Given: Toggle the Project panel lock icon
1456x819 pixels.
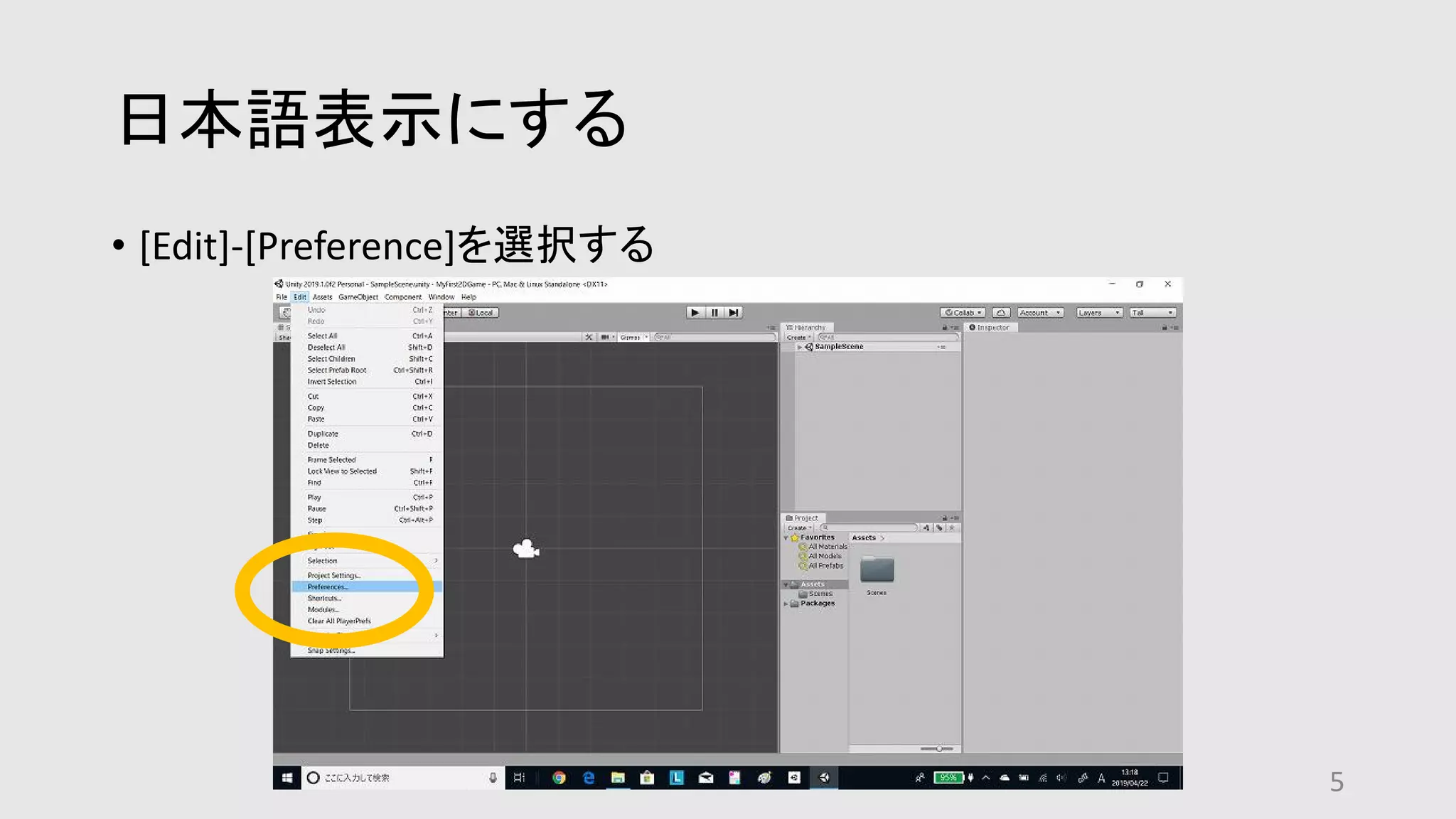Looking at the screenshot, I should point(945,518).
